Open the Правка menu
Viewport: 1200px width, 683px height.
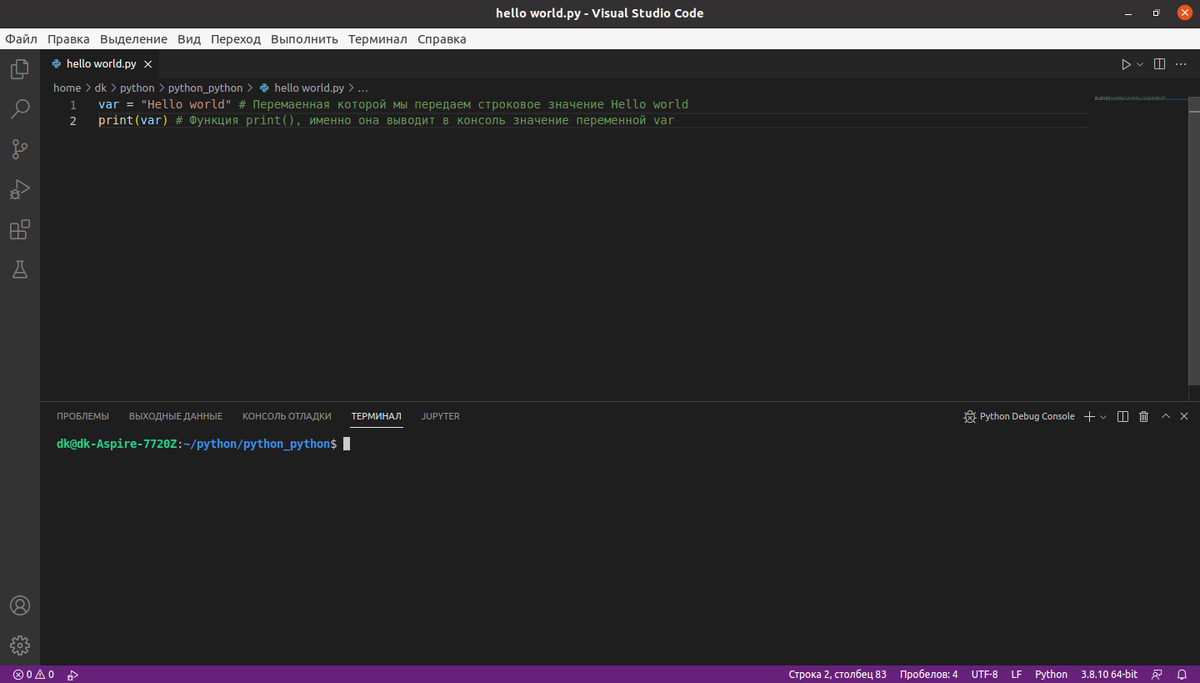69,39
